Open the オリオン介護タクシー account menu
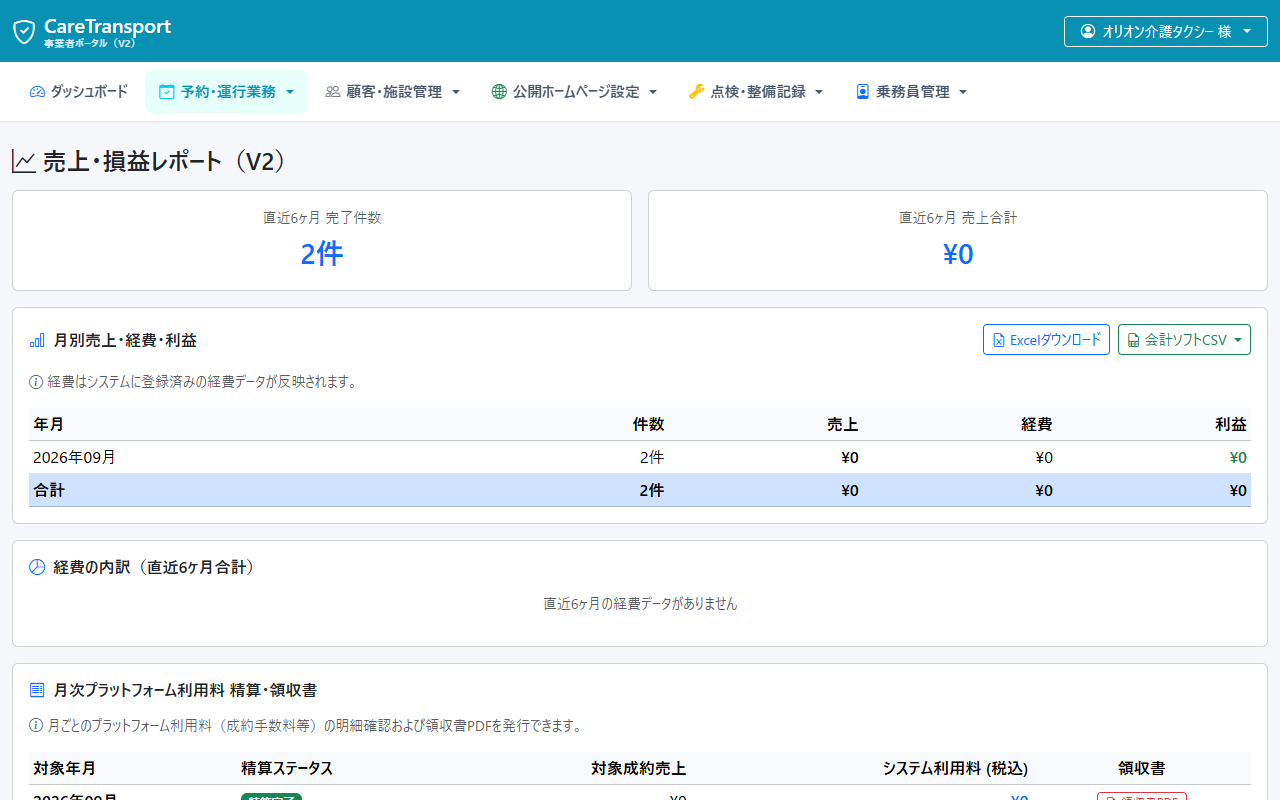The width and height of the screenshot is (1280, 800). point(1165,31)
